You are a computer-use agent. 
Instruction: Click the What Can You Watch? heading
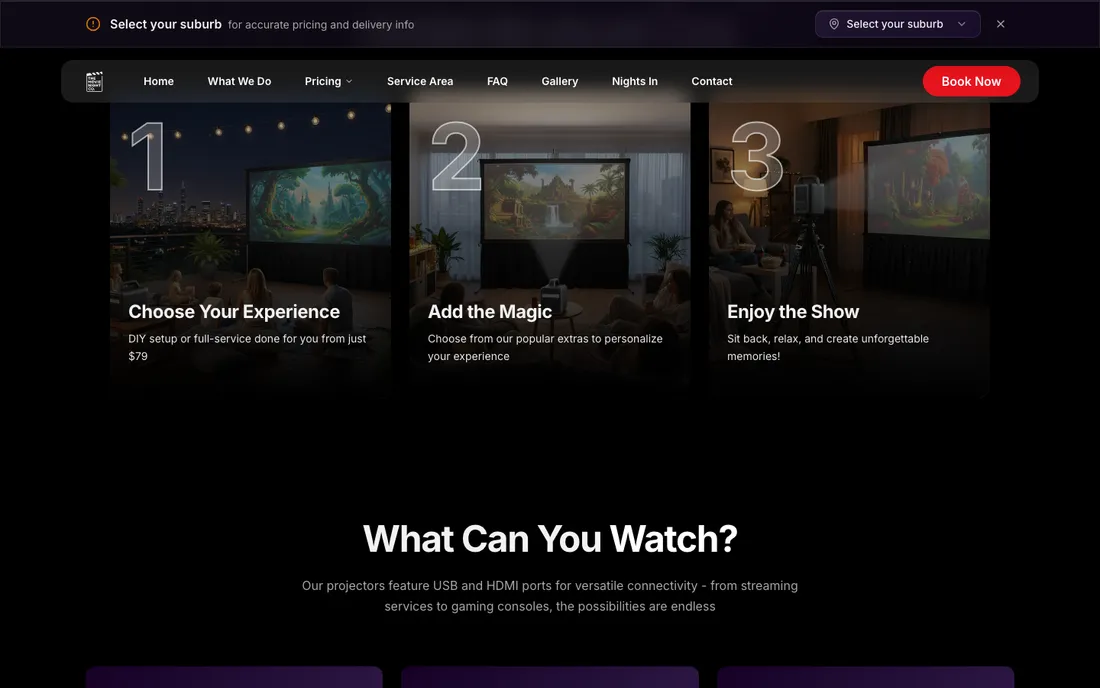(550, 539)
